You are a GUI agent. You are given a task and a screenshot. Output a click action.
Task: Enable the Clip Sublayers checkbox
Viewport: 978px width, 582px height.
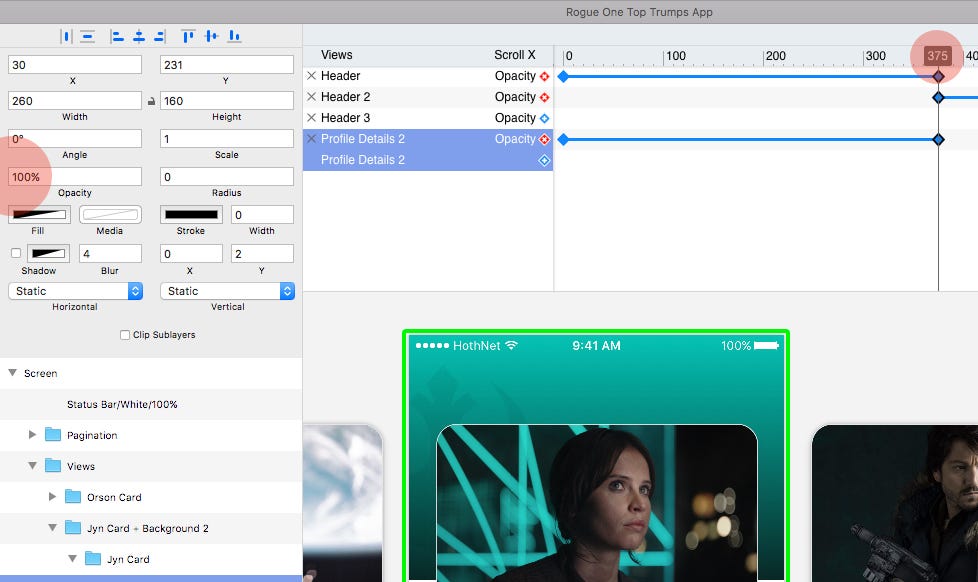click(x=125, y=335)
